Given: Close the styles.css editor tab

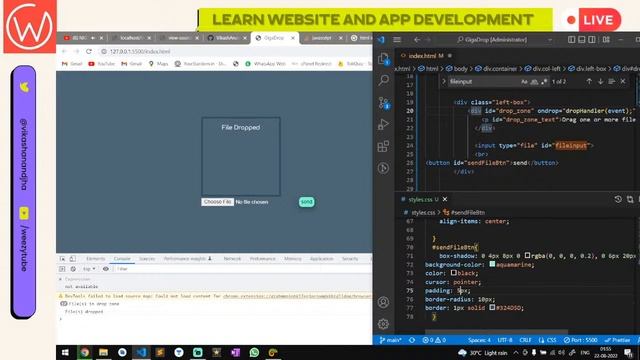Looking at the screenshot, I should click(x=445, y=199).
